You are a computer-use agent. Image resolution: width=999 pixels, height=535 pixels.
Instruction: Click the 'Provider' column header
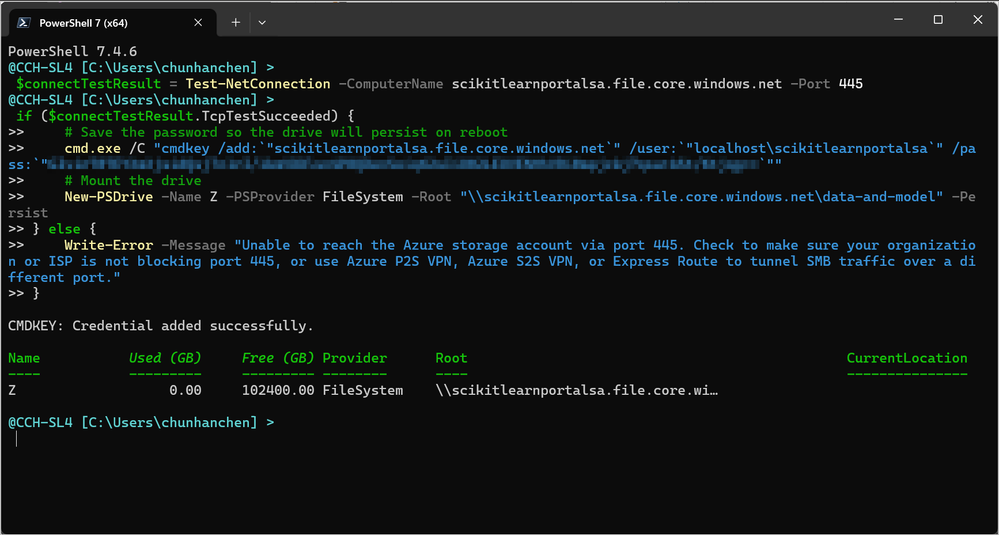(355, 358)
